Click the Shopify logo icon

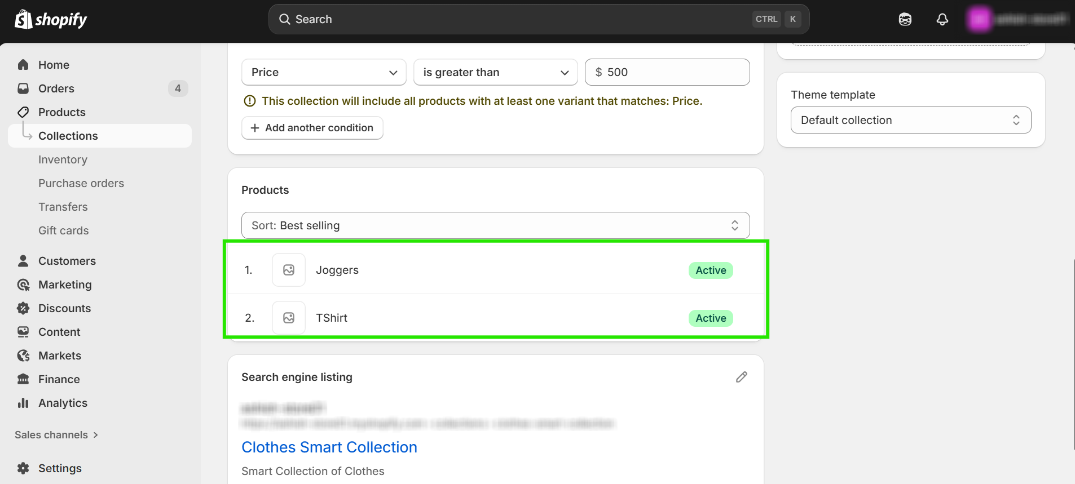tap(22, 19)
